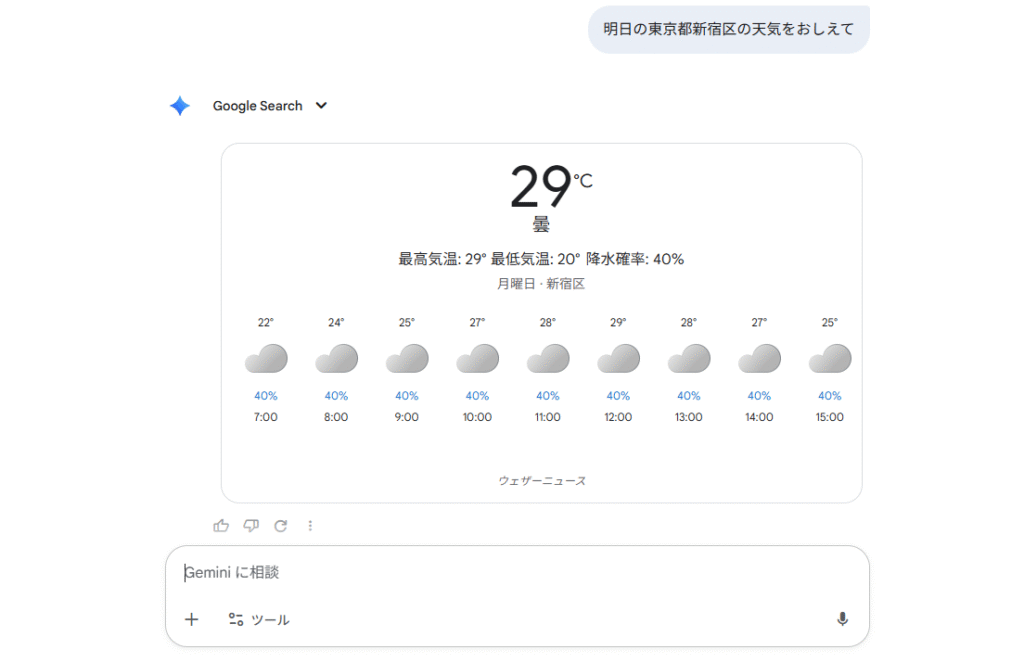Regenerate the response with the redo icon

point(281,525)
